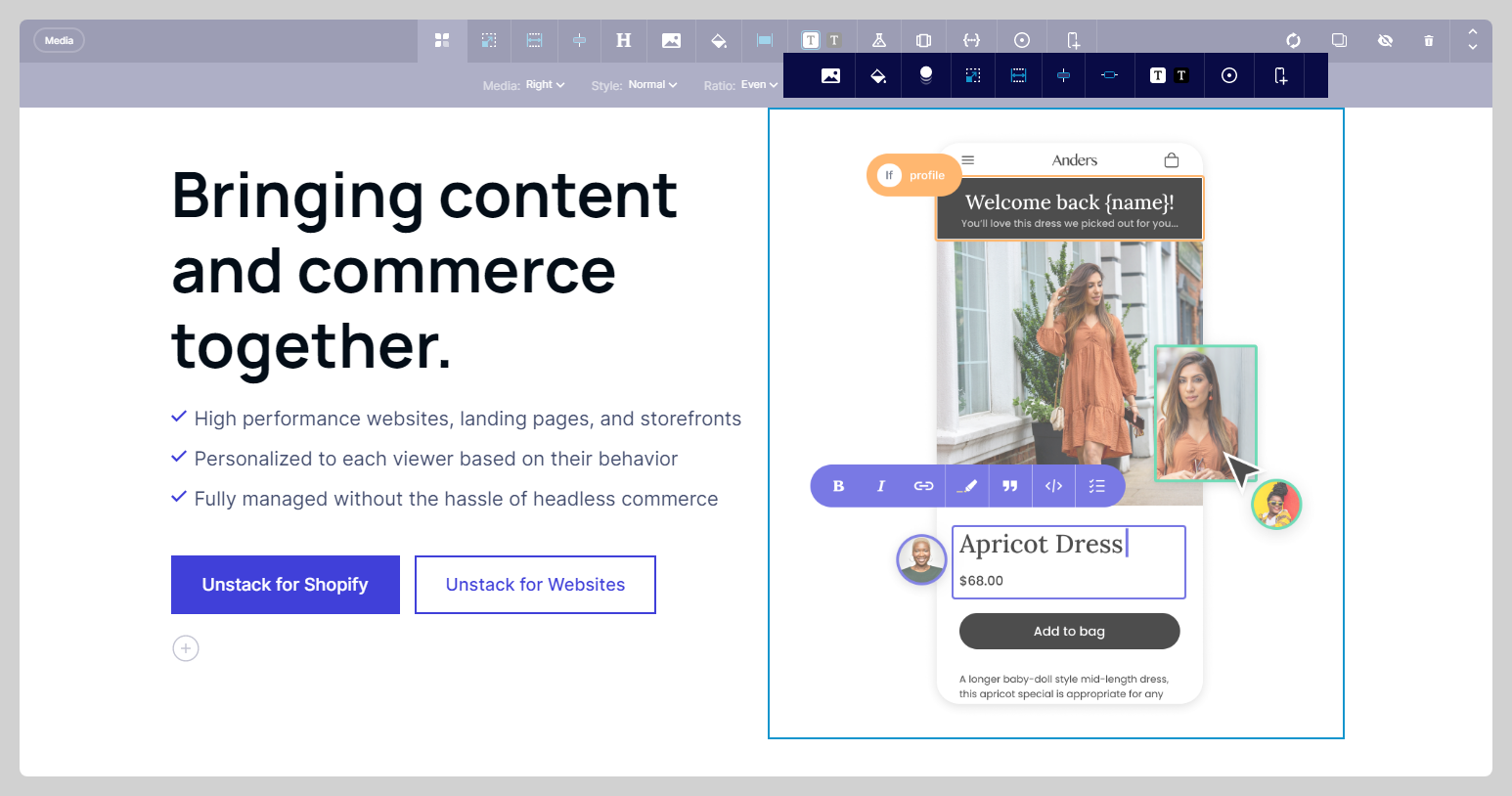Toggle section visibility with crossed-eye icon
The width and height of the screenshot is (1512, 796).
coord(1385,40)
